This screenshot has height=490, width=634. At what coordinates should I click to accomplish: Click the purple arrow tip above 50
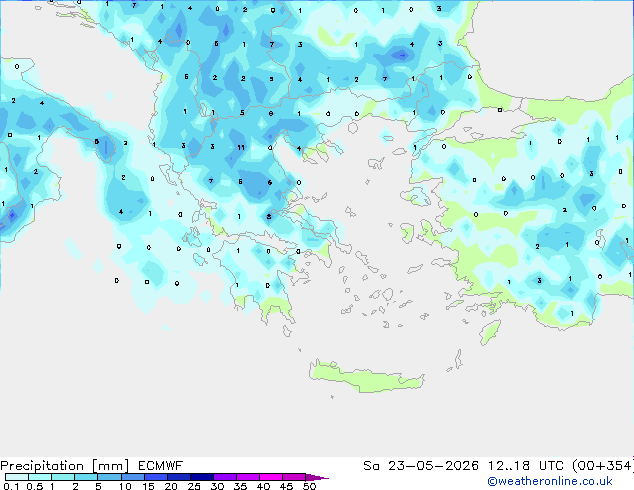(x=316, y=477)
